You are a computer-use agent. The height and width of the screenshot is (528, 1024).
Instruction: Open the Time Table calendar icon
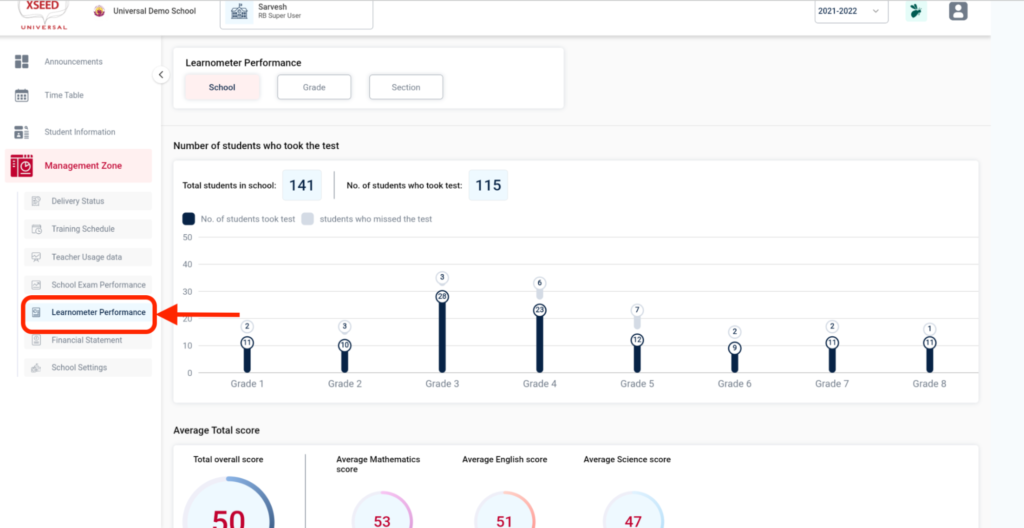22,95
